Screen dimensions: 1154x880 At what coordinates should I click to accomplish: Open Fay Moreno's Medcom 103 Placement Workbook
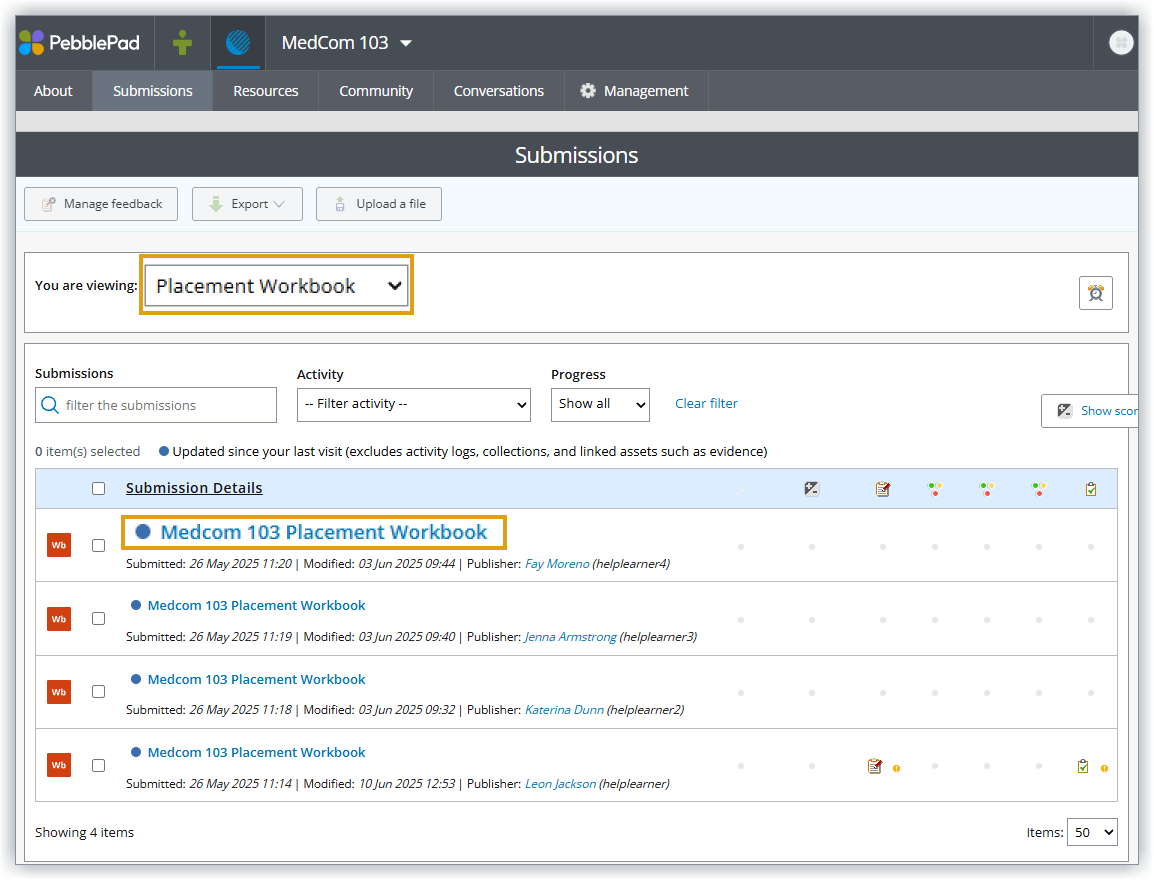324,532
